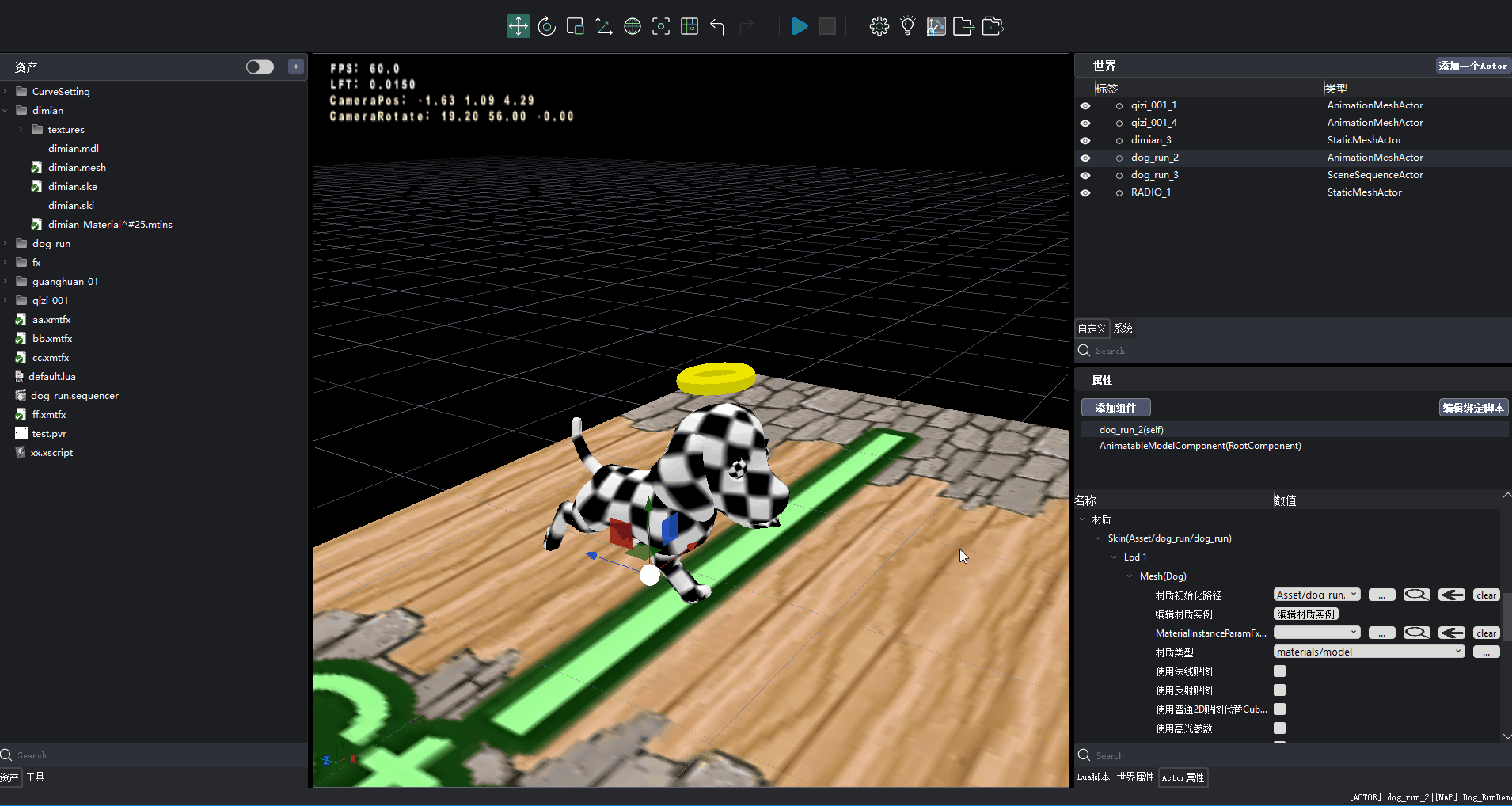1512x806 pixels.
Task: Click the undo arrow icon
Action: point(717,26)
